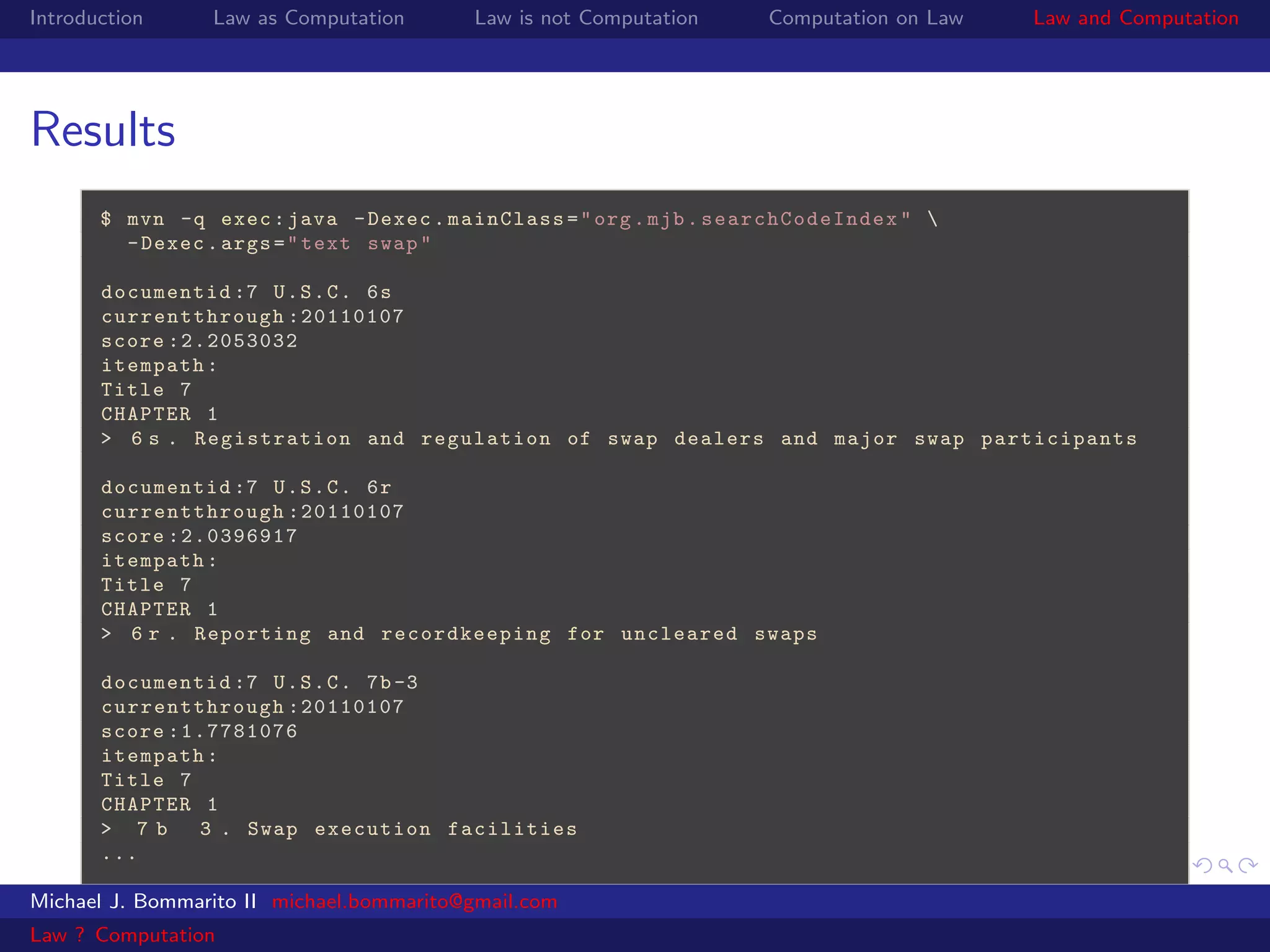
Task: Click the beamer forward navigation arrow icon
Action: [1248, 865]
